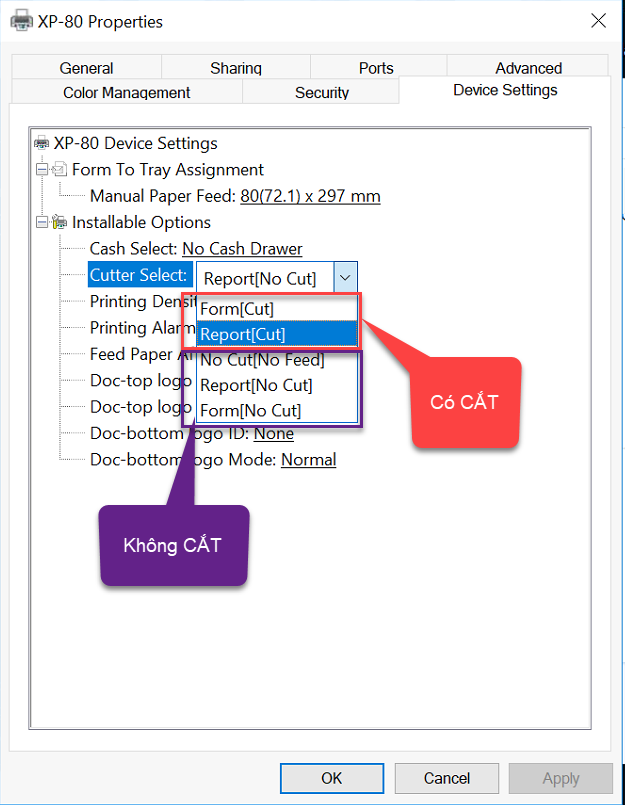Click the 80(72.1) x 297 mm value
Screen dimensions: 625x805
click(310, 196)
